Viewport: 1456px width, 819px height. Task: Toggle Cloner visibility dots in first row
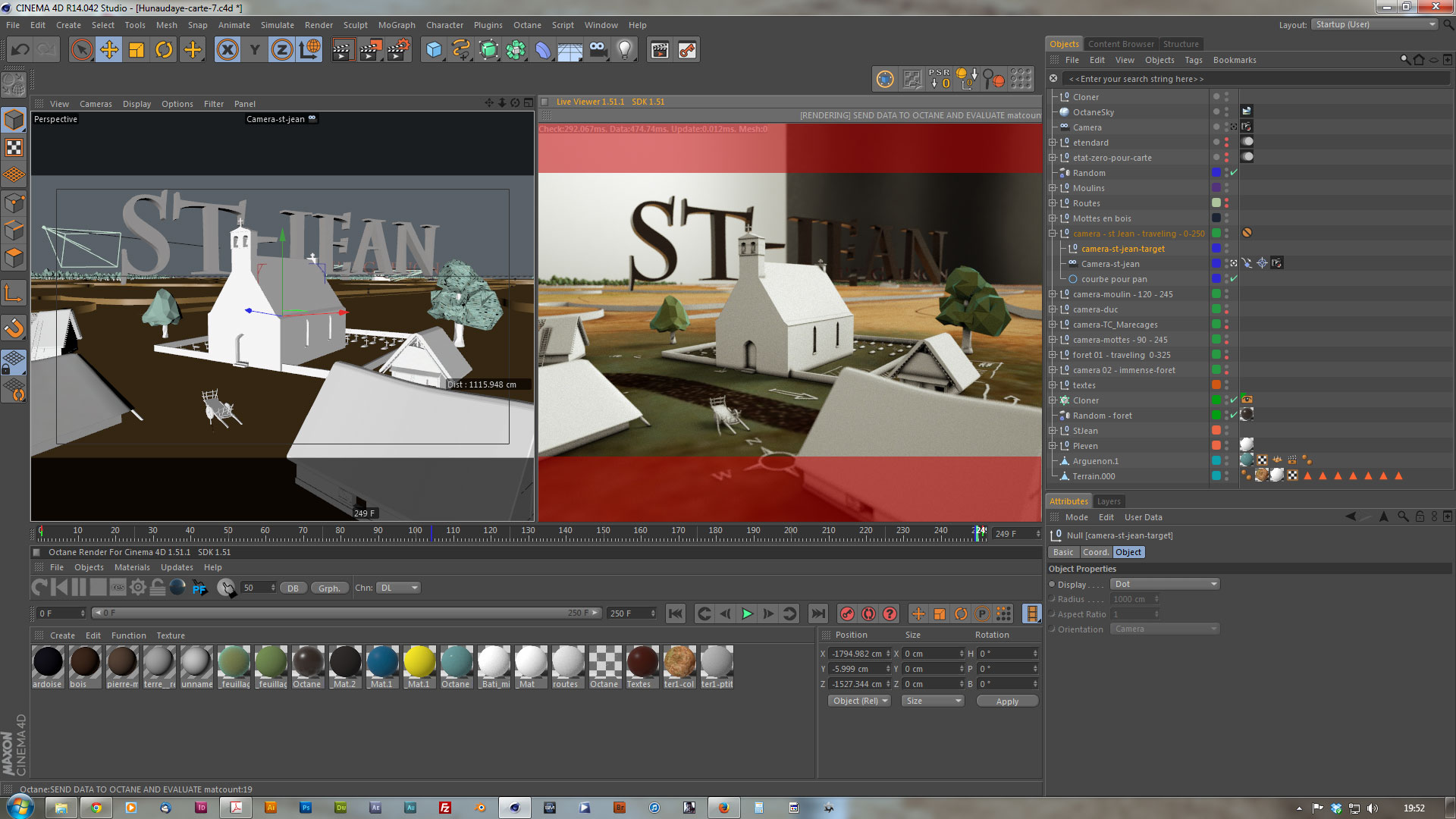[x=1226, y=97]
